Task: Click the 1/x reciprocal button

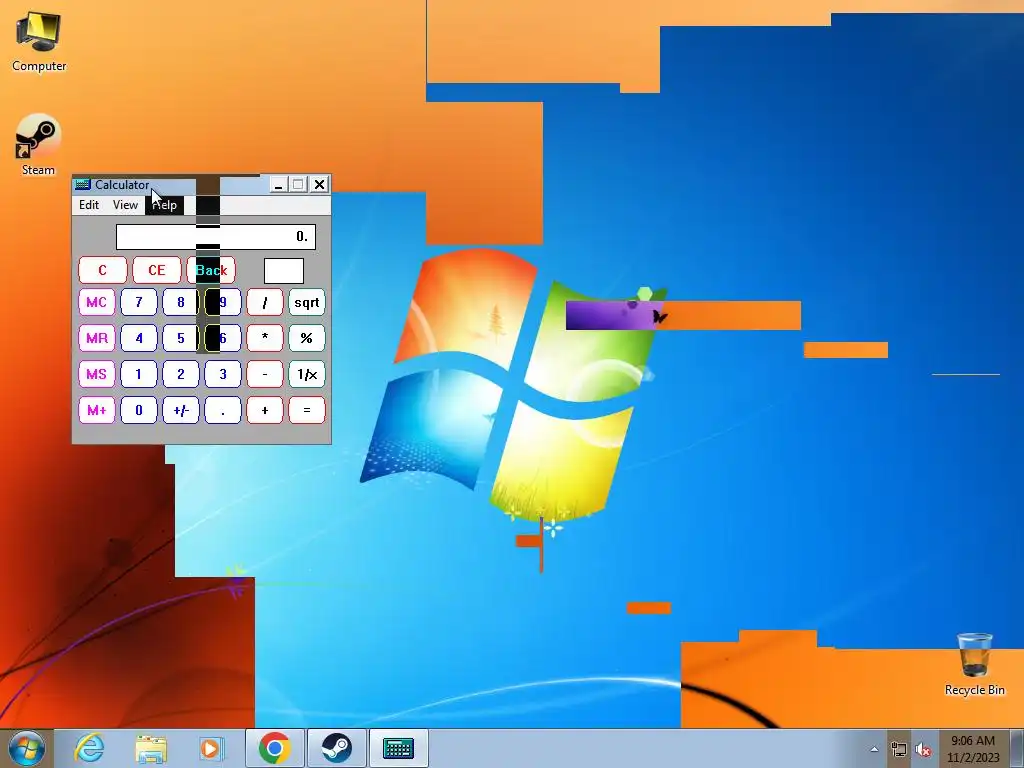Action: pyautogui.click(x=307, y=374)
